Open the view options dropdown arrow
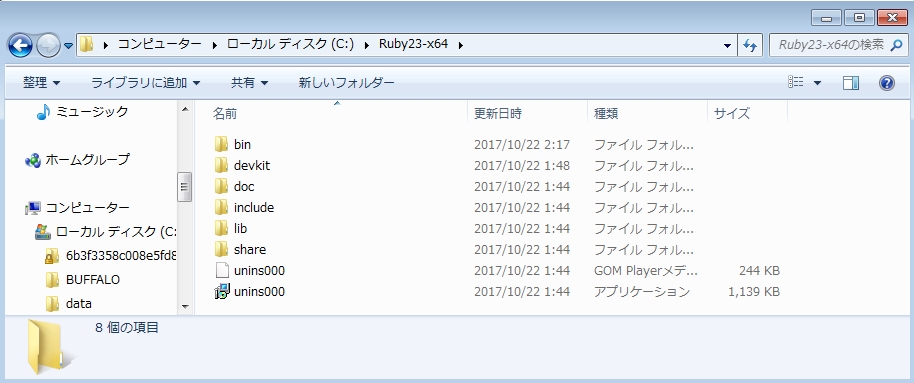The width and height of the screenshot is (914, 383). pos(817,83)
